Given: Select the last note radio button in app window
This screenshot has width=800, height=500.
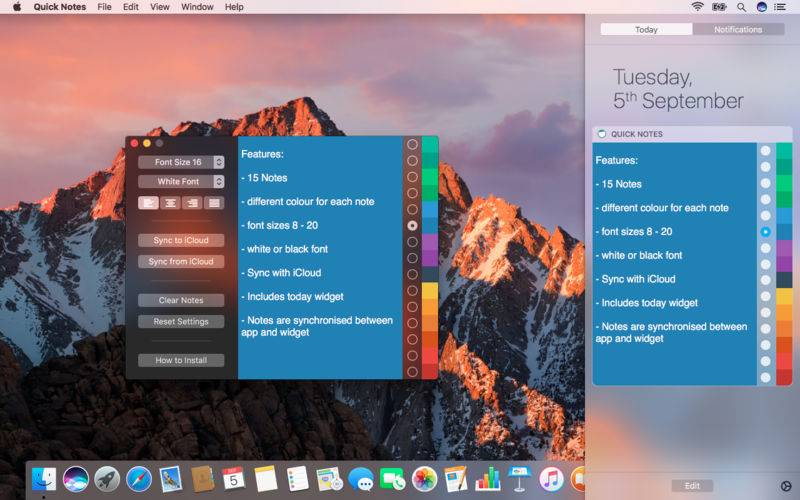Looking at the screenshot, I should (412, 371).
